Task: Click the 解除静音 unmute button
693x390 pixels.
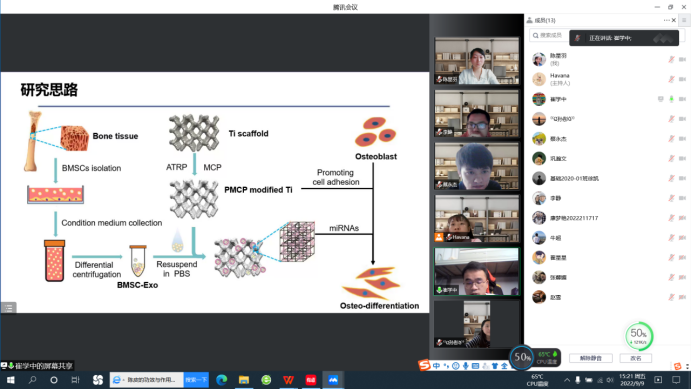Action: click(590, 358)
